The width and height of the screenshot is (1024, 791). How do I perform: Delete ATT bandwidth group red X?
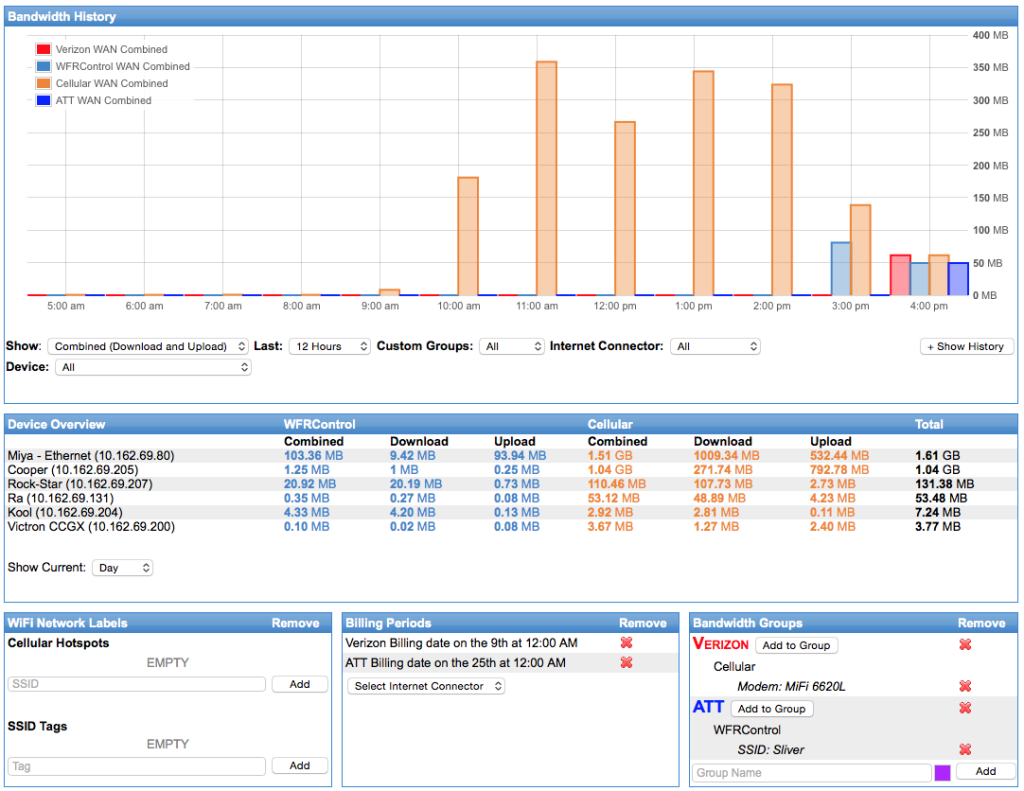tap(965, 708)
